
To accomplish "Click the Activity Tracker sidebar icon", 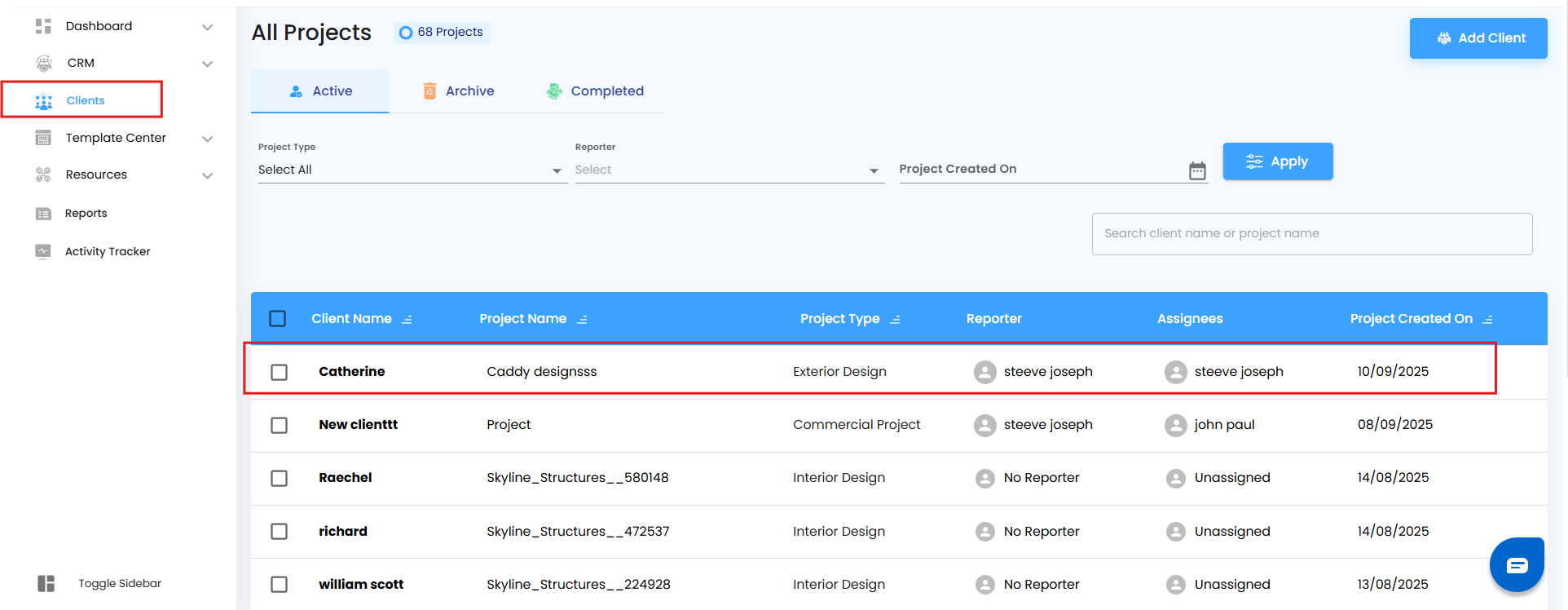I will click(x=43, y=251).
